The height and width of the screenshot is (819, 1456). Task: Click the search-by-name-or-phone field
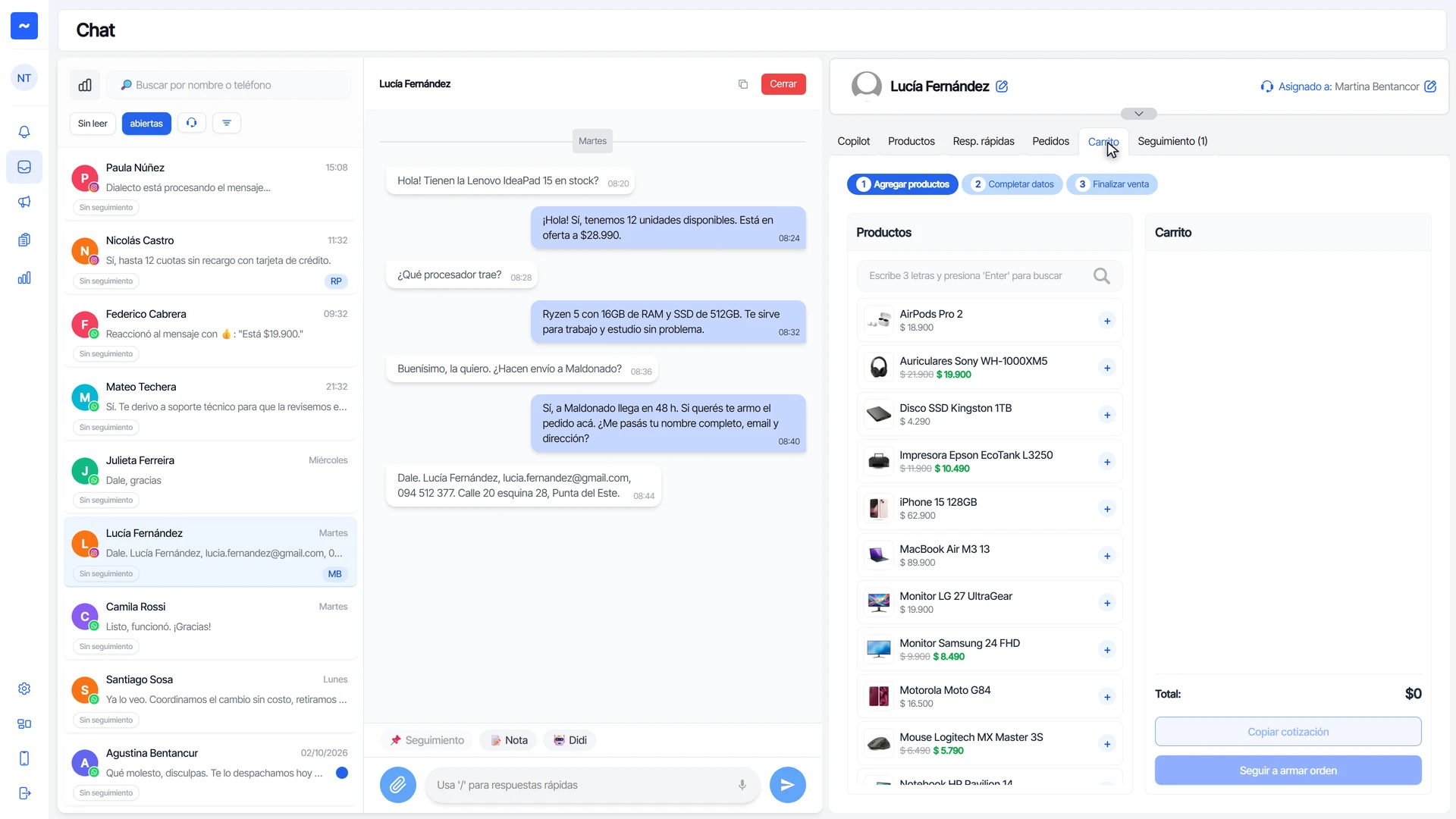[x=229, y=85]
